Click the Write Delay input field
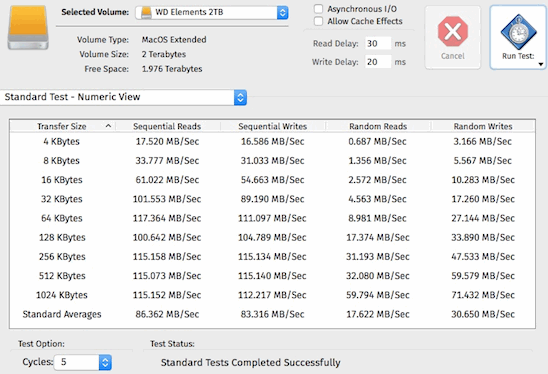This screenshot has width=548, height=374. [378, 62]
